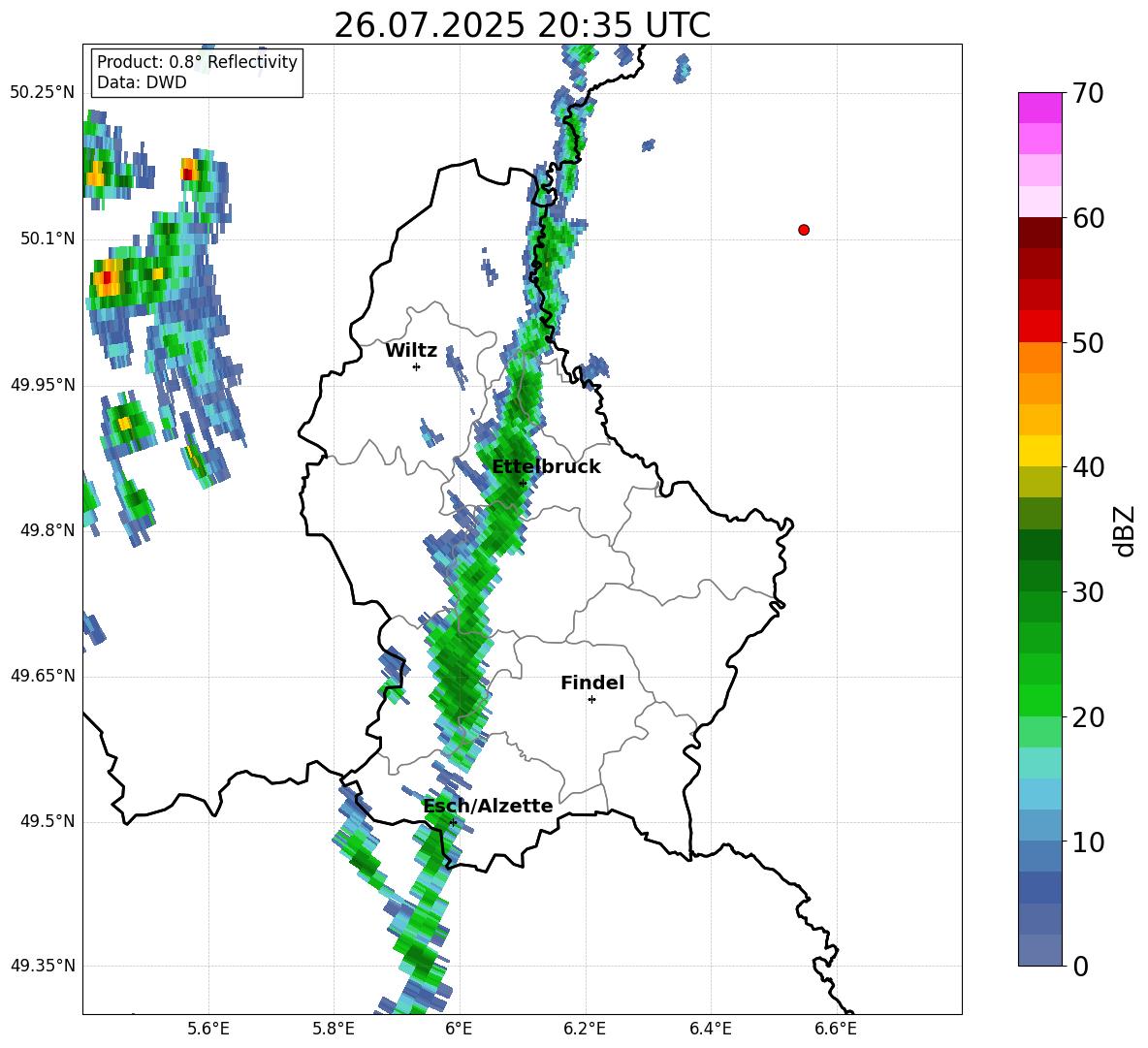The image size is (1148, 1048).
Task: Click the red dot marker east of Luxembourg
Action: coord(804,230)
